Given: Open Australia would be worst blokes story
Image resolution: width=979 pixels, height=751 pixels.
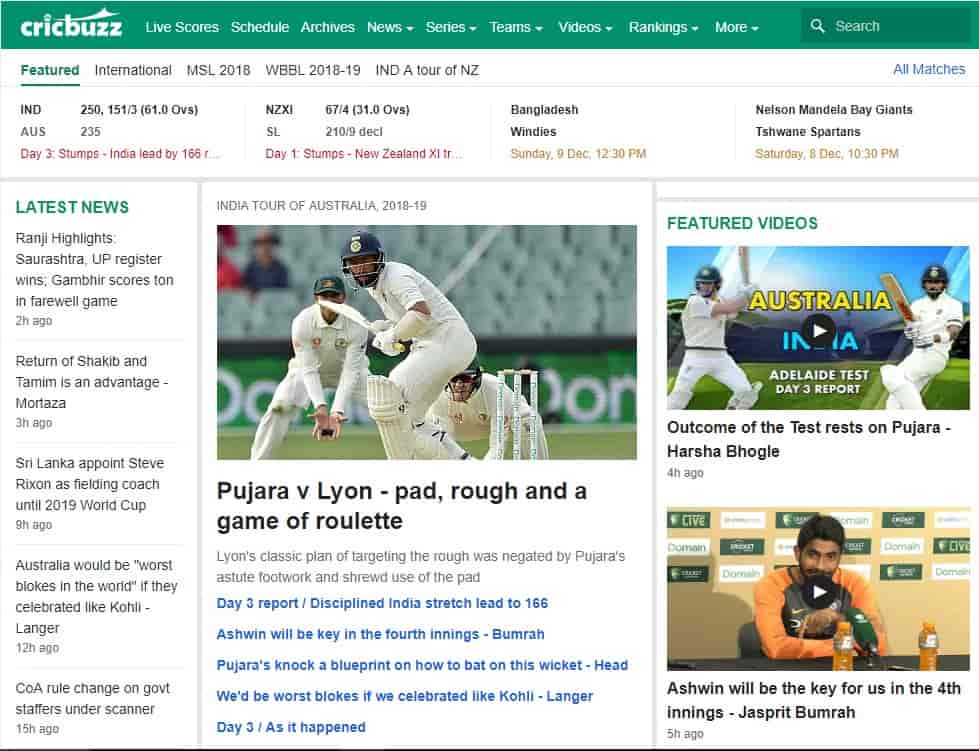Looking at the screenshot, I should click(97, 596).
